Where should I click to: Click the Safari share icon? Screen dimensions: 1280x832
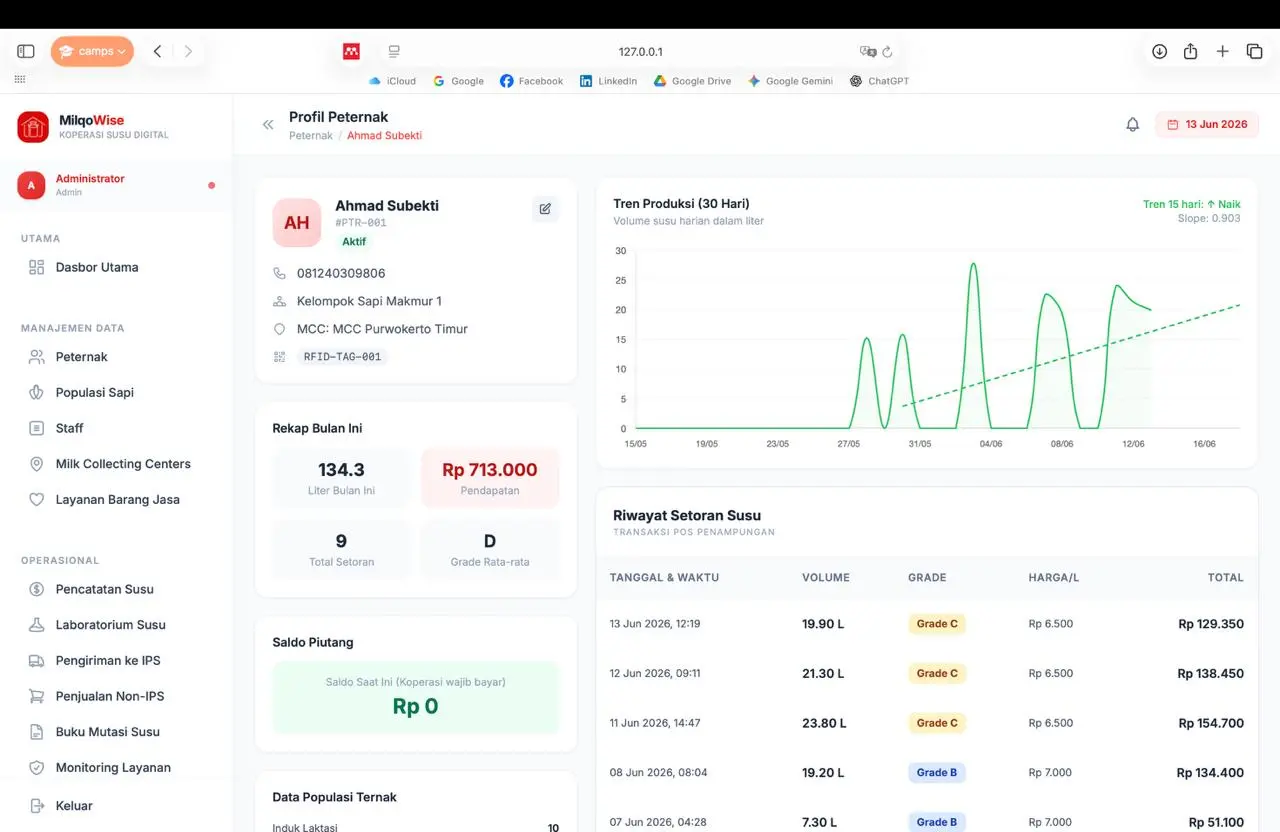1190,52
